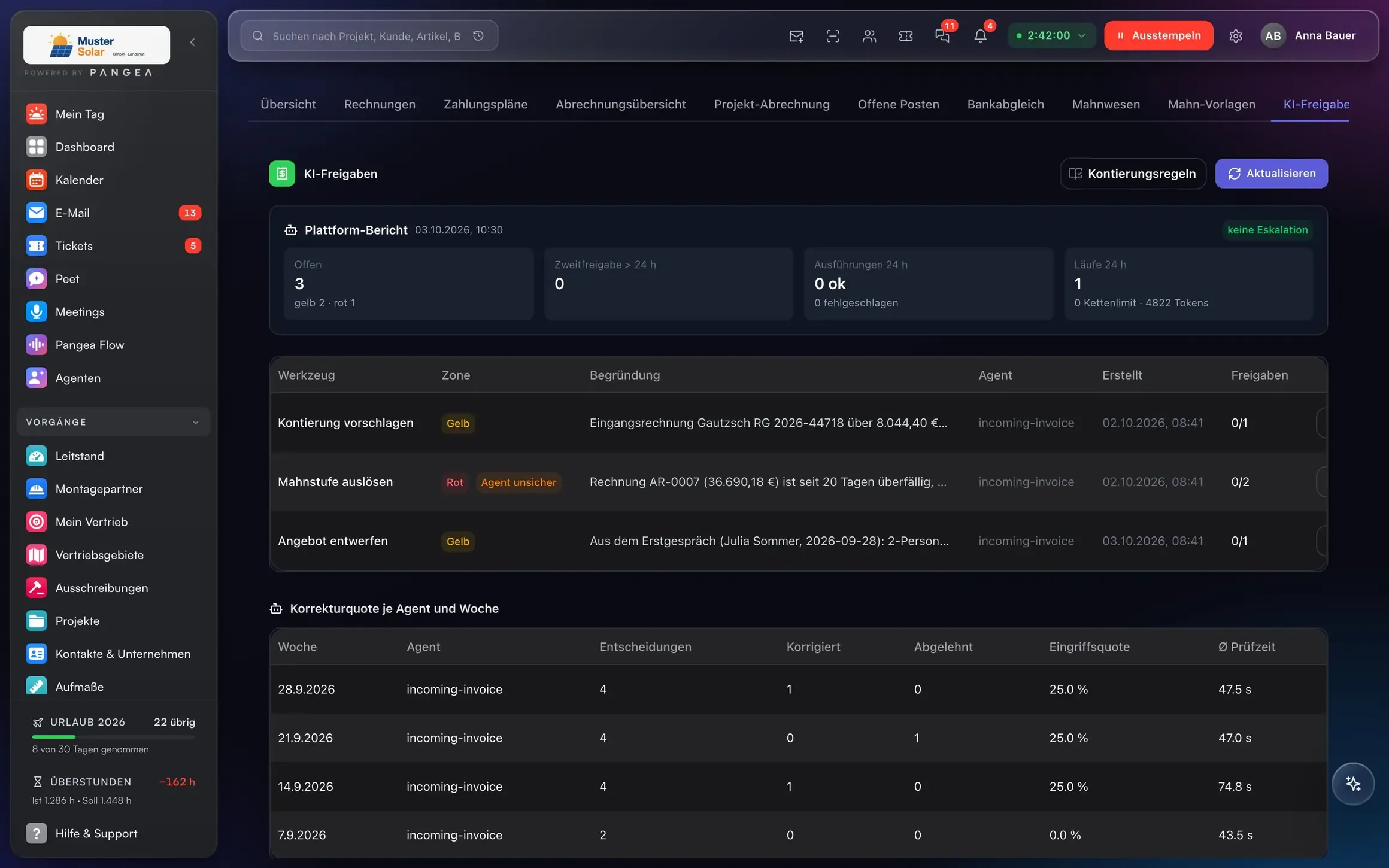Image resolution: width=1389 pixels, height=868 pixels.
Task: Open the users icon in top bar
Action: [x=869, y=36]
